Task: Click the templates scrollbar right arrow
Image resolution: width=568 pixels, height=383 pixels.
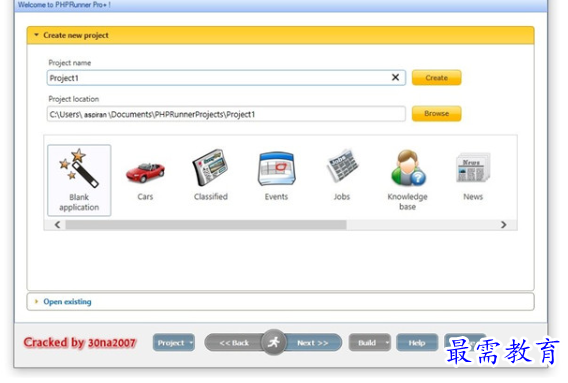Action: point(504,225)
